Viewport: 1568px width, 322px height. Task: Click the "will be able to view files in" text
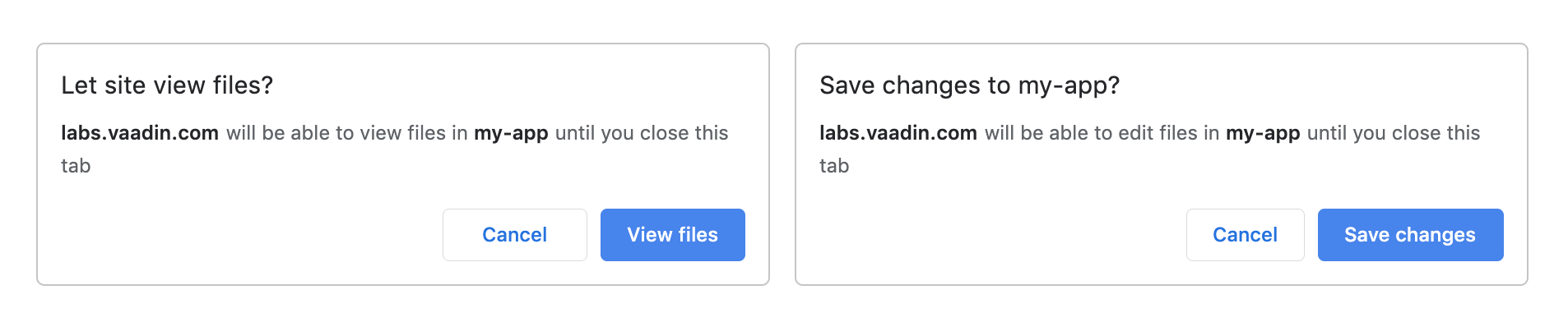tap(347, 133)
